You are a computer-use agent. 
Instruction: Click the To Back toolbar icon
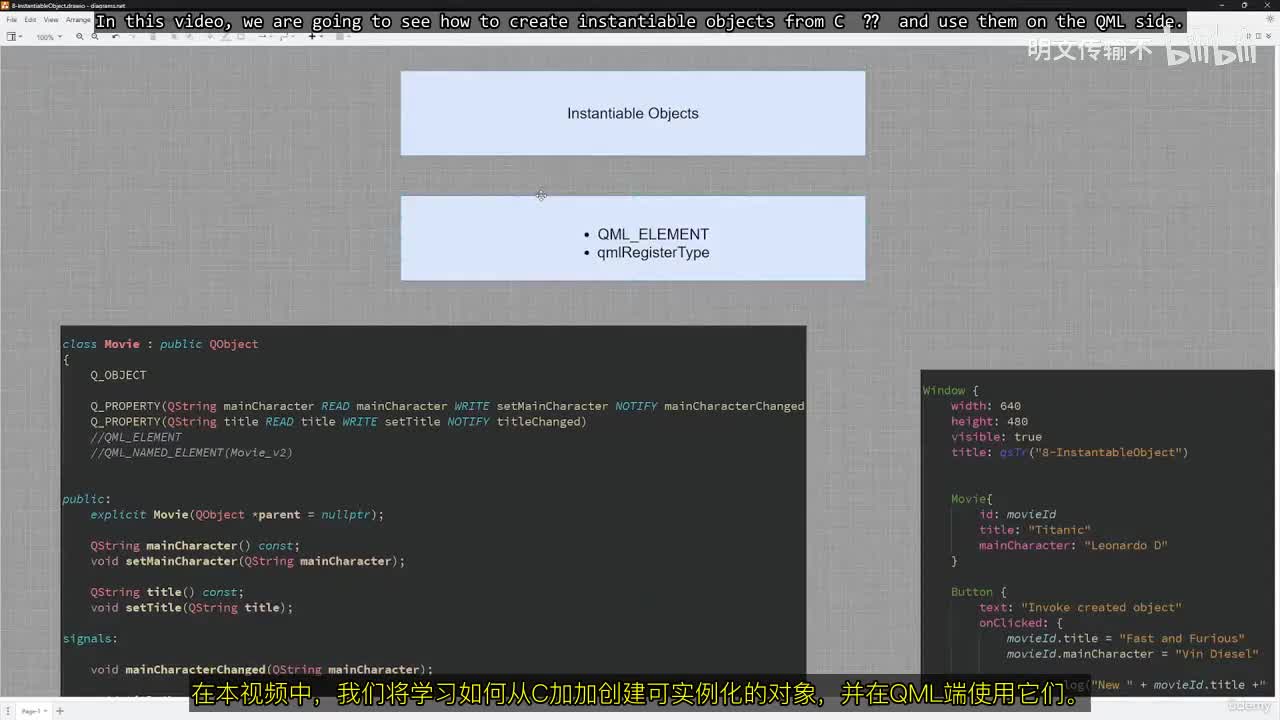pos(188,37)
